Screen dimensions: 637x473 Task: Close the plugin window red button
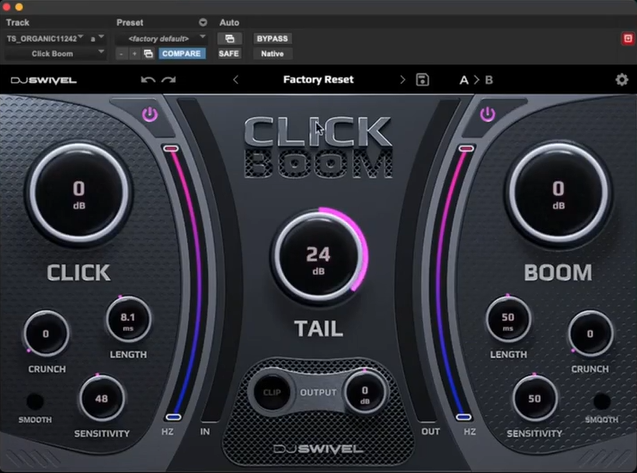(x=6, y=7)
